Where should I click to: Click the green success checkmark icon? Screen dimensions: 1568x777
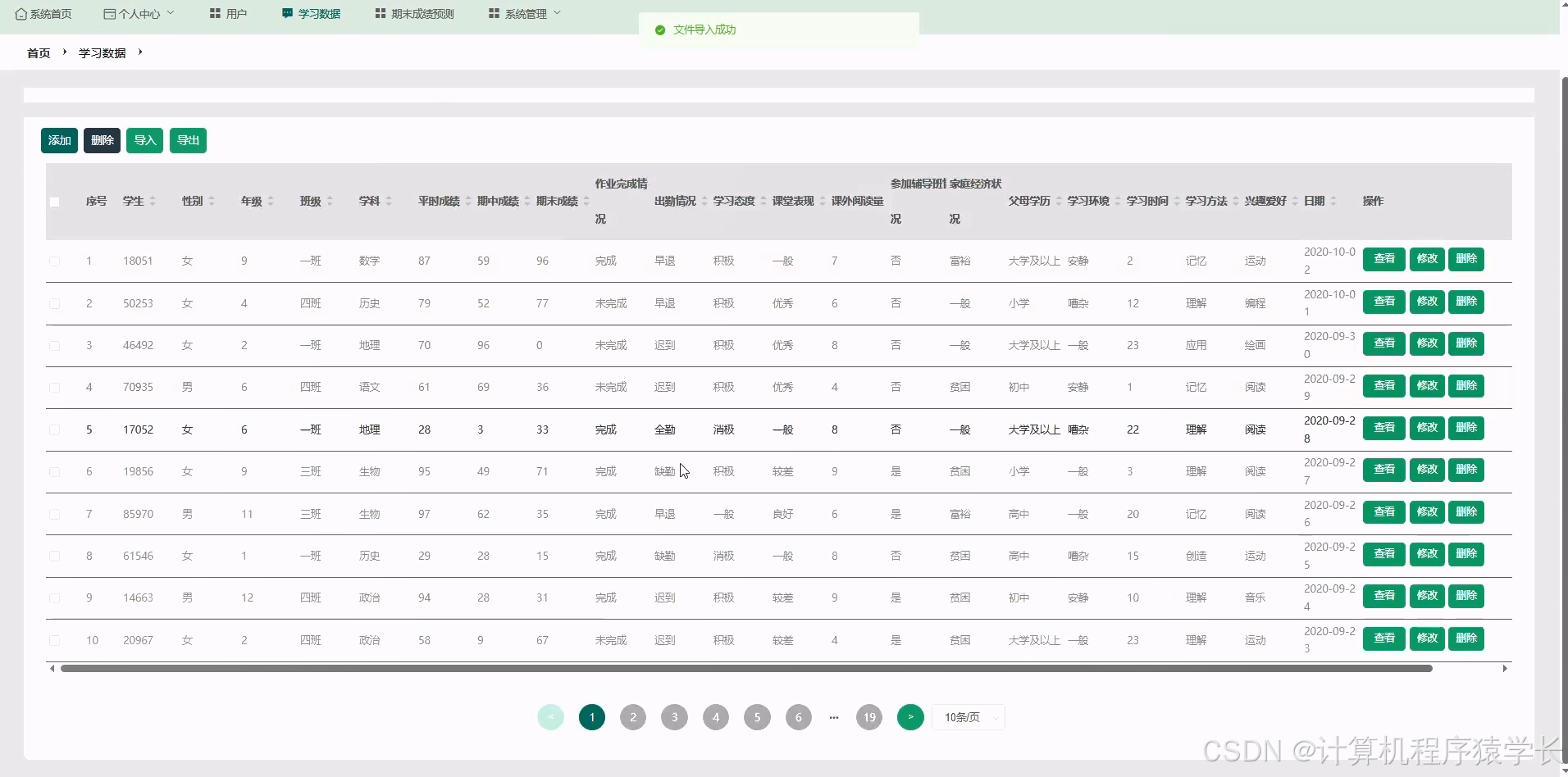pos(660,30)
